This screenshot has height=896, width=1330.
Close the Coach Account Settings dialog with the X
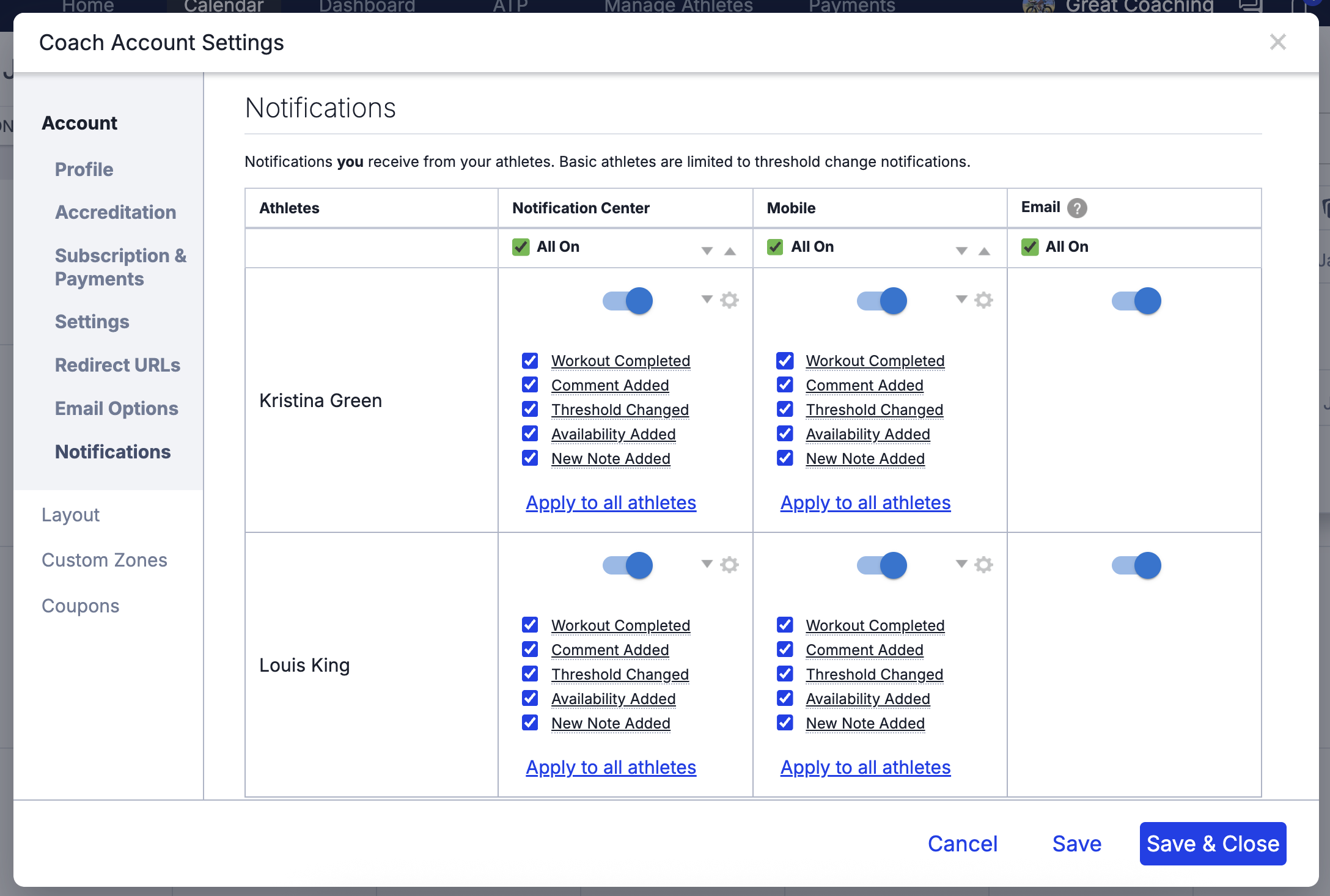[1277, 42]
